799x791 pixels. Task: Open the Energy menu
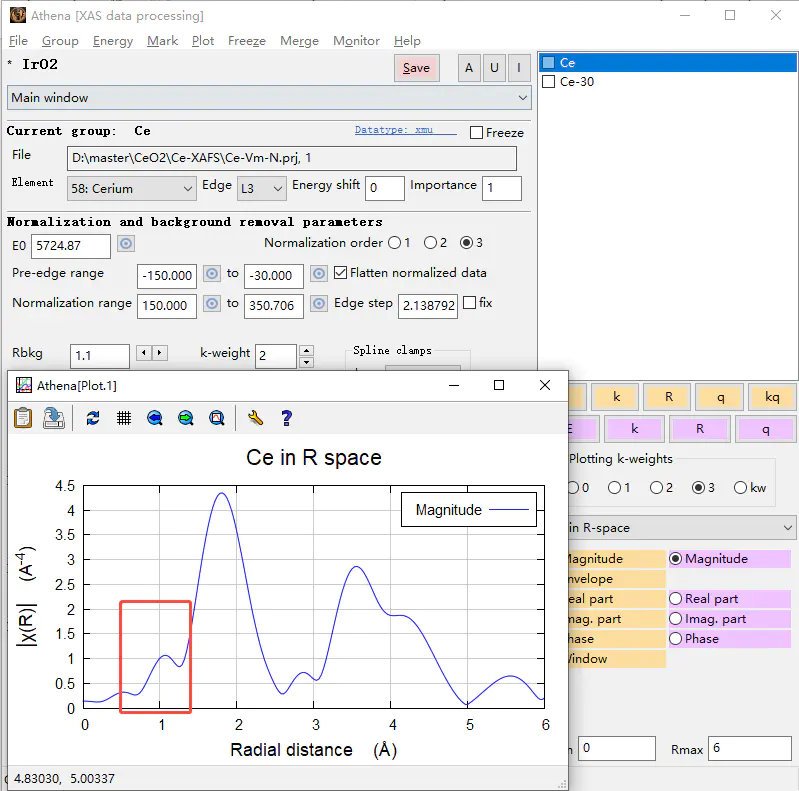[112, 41]
